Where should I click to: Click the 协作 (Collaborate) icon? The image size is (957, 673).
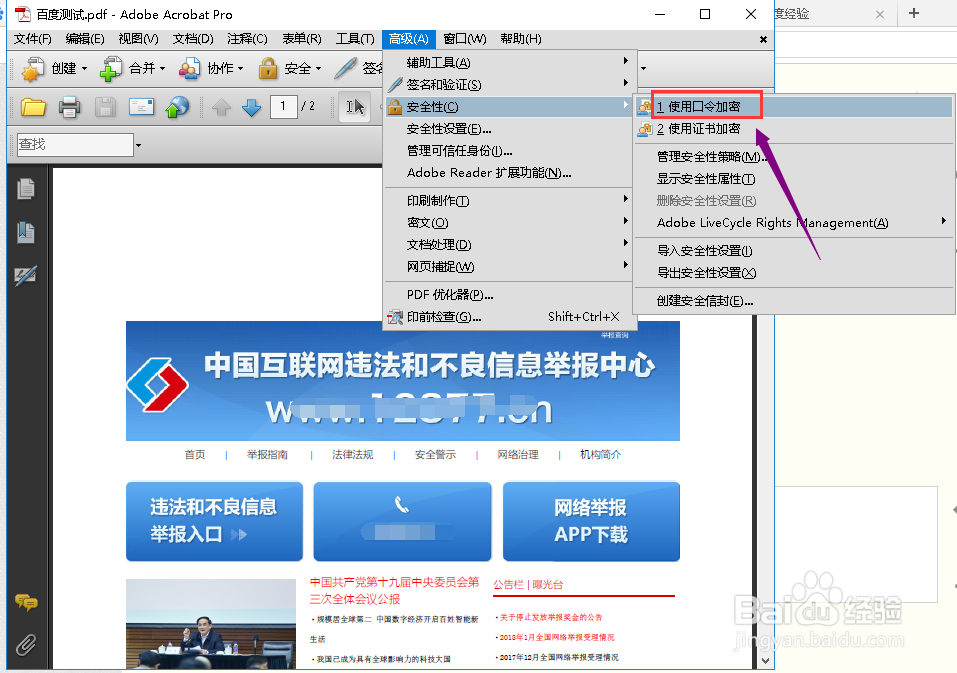(189, 67)
